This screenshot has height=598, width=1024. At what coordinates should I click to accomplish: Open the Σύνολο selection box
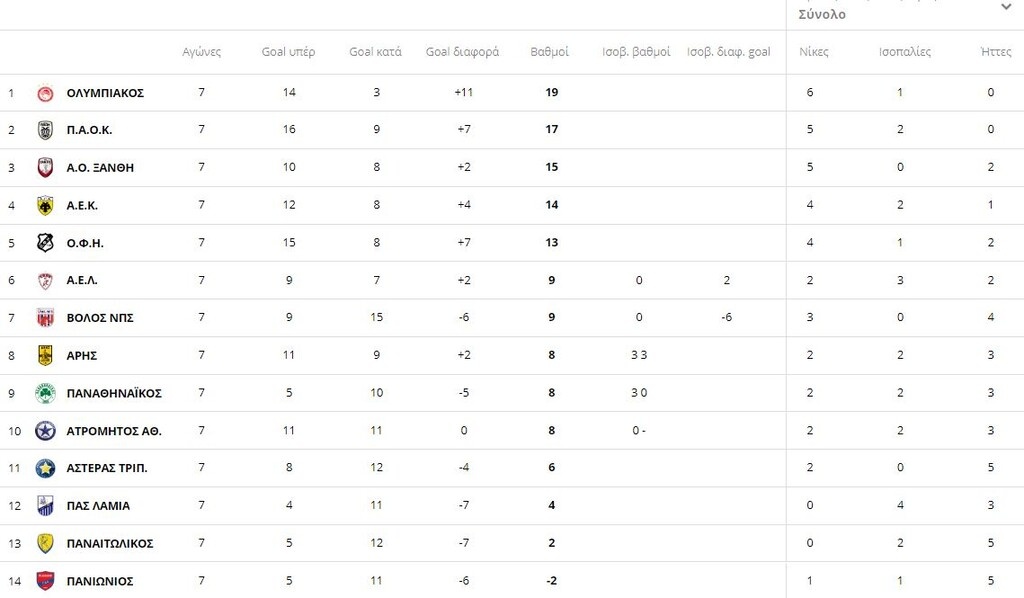pos(905,14)
